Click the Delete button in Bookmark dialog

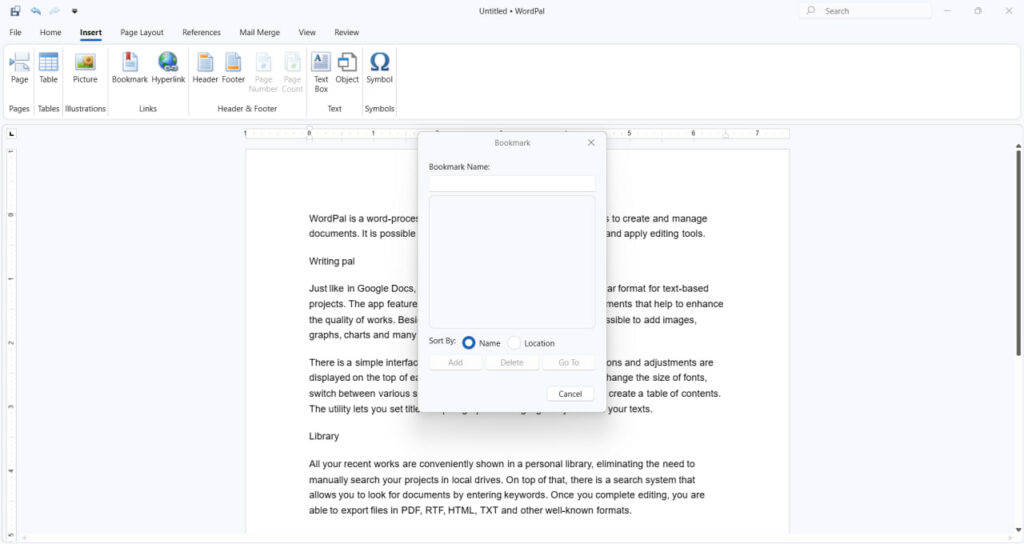point(512,362)
